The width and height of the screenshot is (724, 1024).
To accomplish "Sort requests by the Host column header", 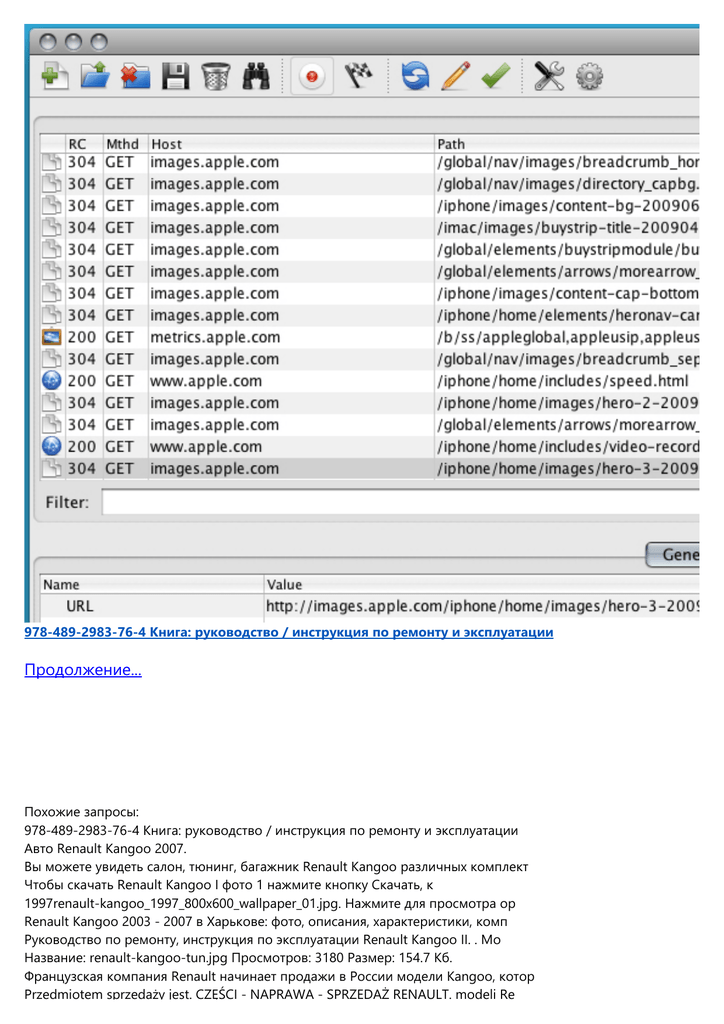I will tap(290, 144).
